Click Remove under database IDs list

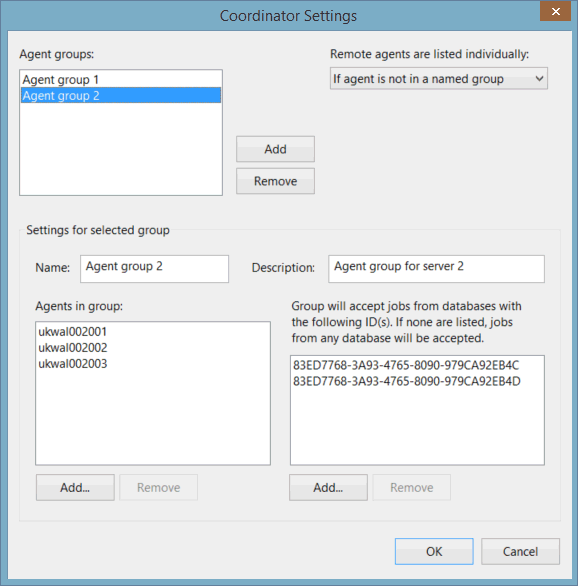(411, 487)
